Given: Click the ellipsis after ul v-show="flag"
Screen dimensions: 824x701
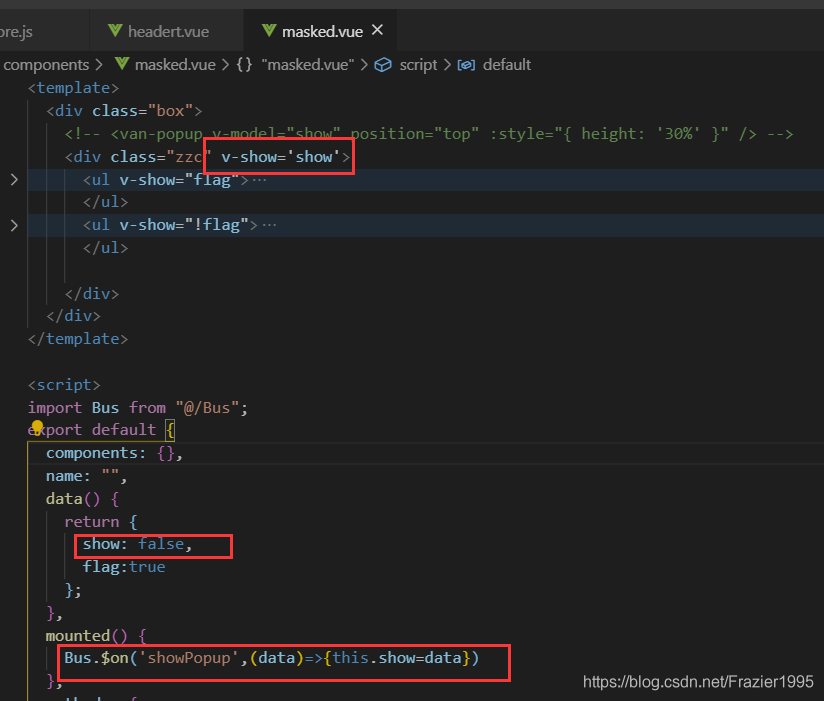Looking at the screenshot, I should [260, 180].
